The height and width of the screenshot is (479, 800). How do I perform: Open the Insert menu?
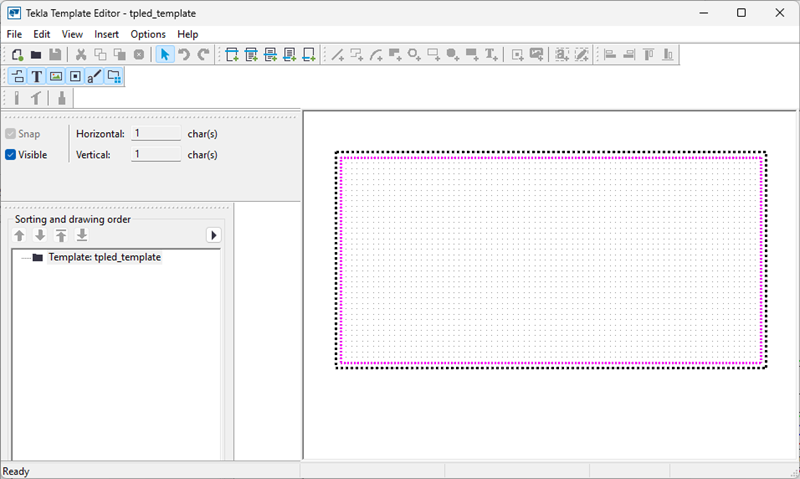[x=106, y=34]
